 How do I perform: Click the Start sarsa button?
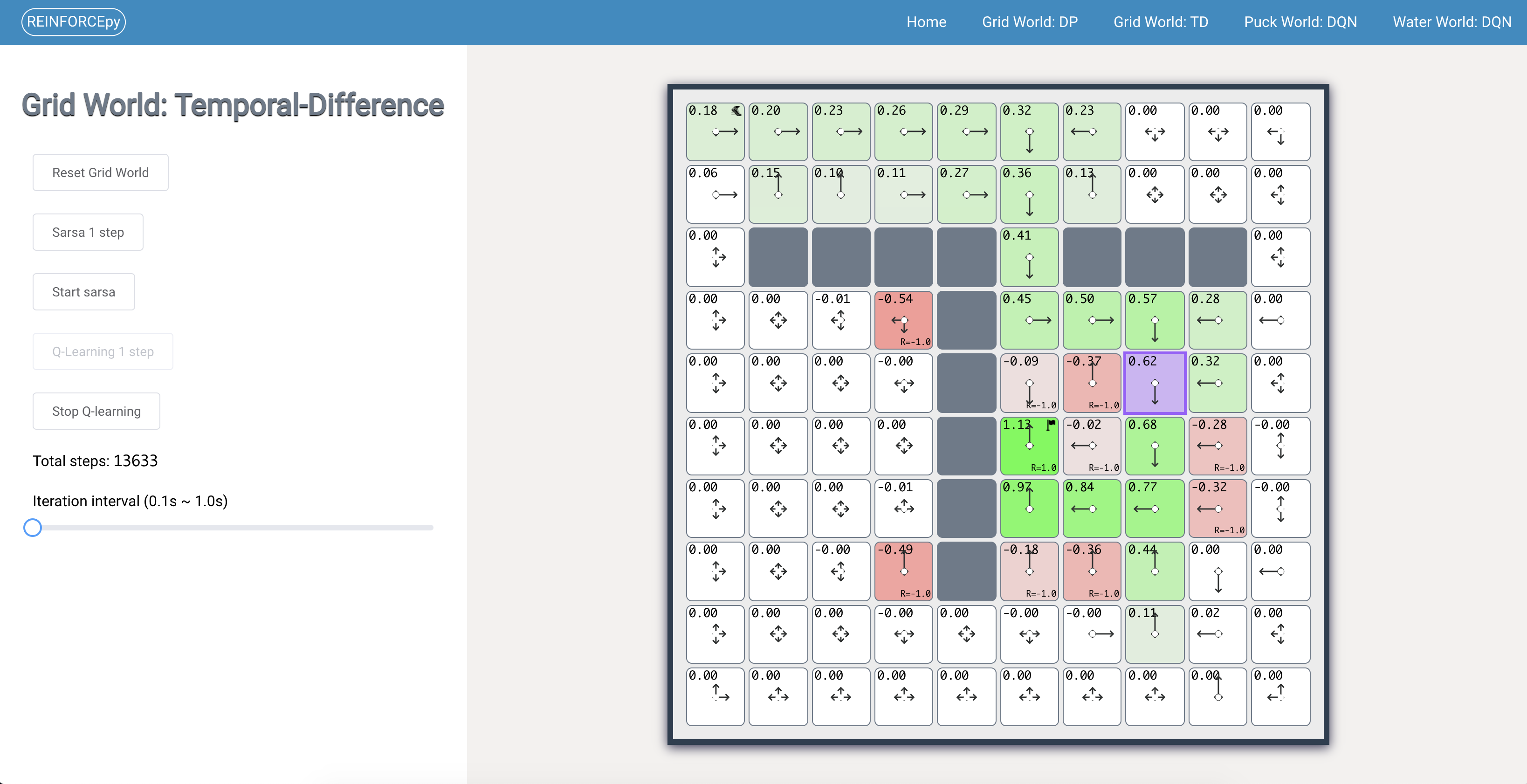pos(83,292)
